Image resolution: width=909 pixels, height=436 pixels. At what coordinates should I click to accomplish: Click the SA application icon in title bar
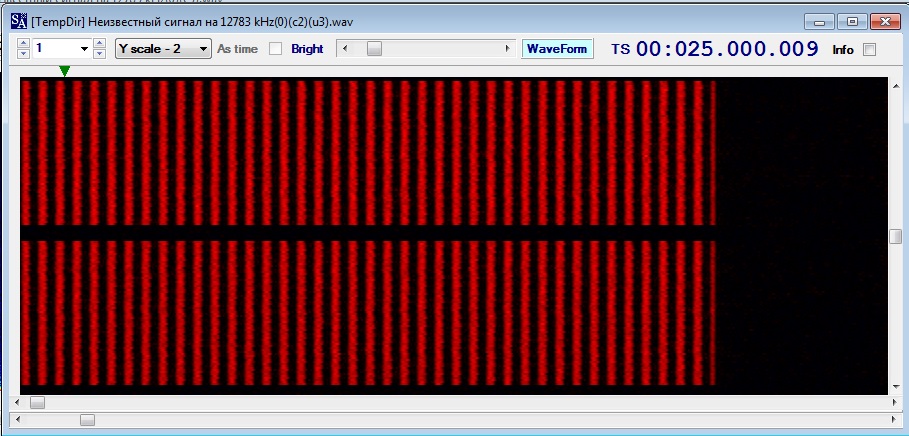point(19,21)
